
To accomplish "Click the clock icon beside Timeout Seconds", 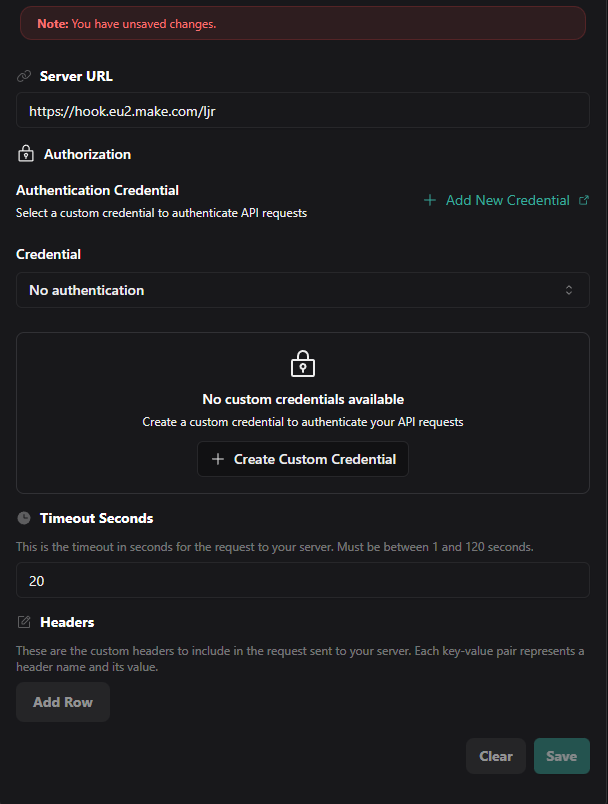I will pyautogui.click(x=24, y=518).
